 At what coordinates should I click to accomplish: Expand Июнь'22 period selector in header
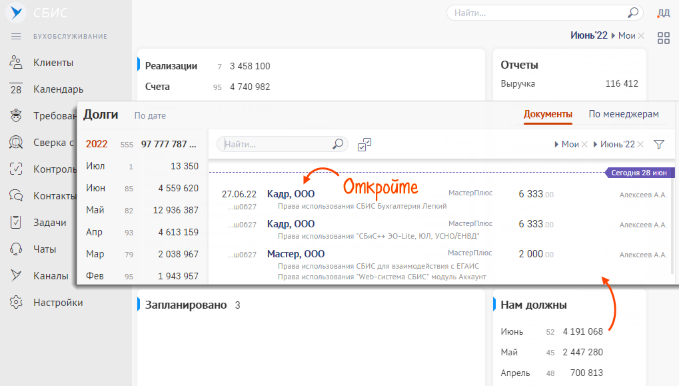tap(589, 36)
